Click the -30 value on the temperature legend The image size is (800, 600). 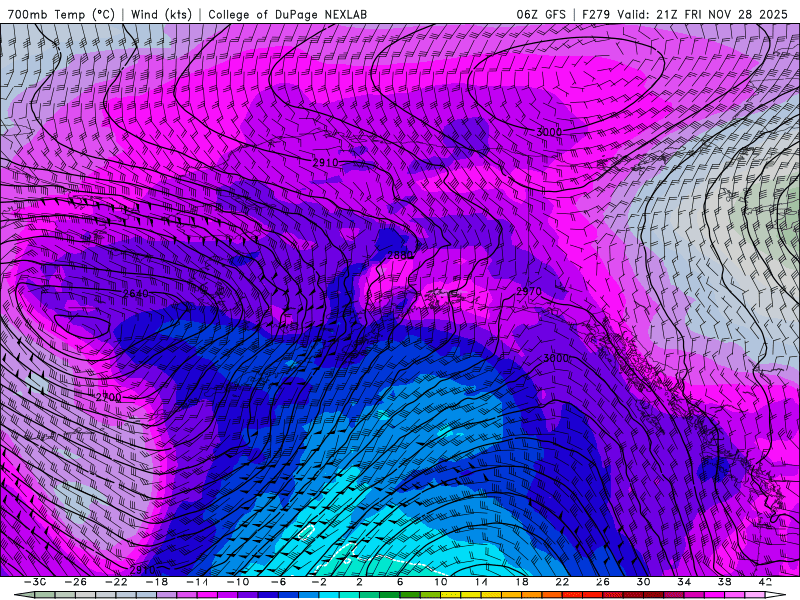[36, 582]
